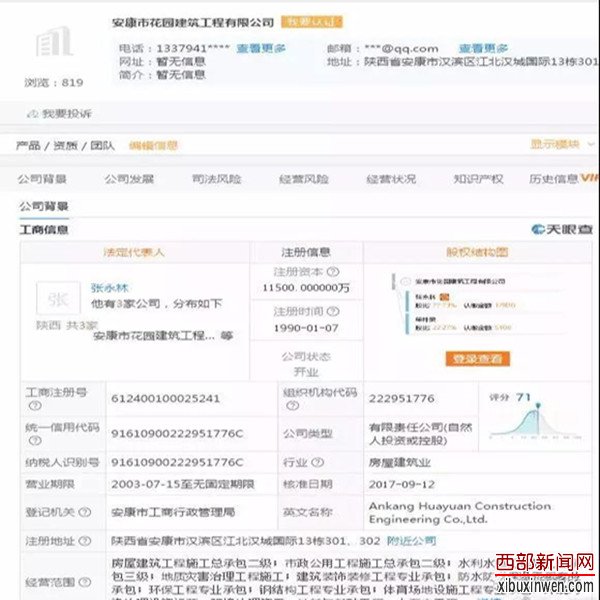This screenshot has width=600, height=600.
Task: Click the 张 avatar tile of legal representative
Action: tap(58, 298)
